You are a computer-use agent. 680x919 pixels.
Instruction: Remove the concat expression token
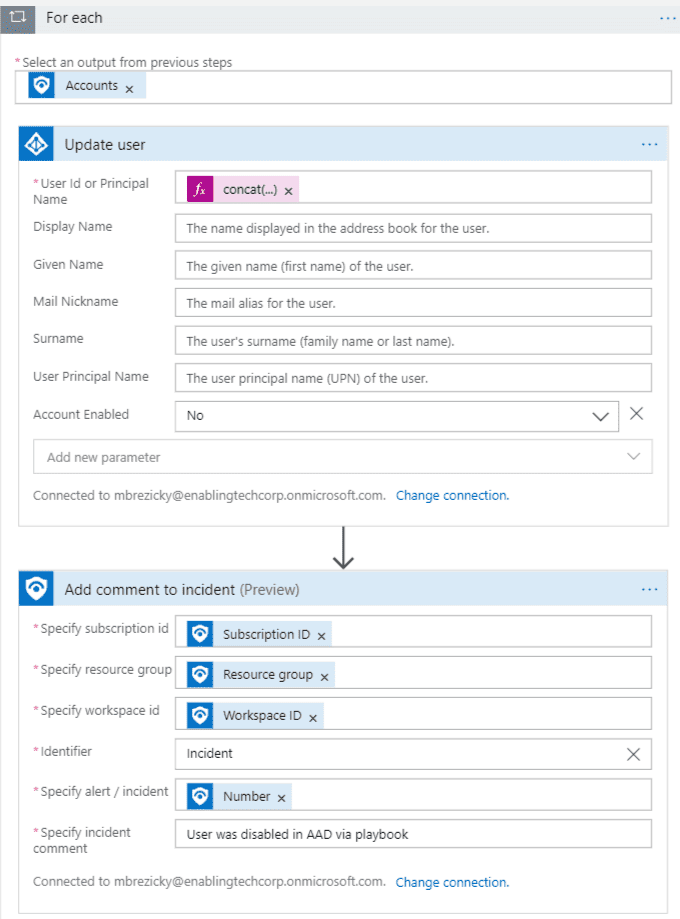pyautogui.click(x=288, y=191)
